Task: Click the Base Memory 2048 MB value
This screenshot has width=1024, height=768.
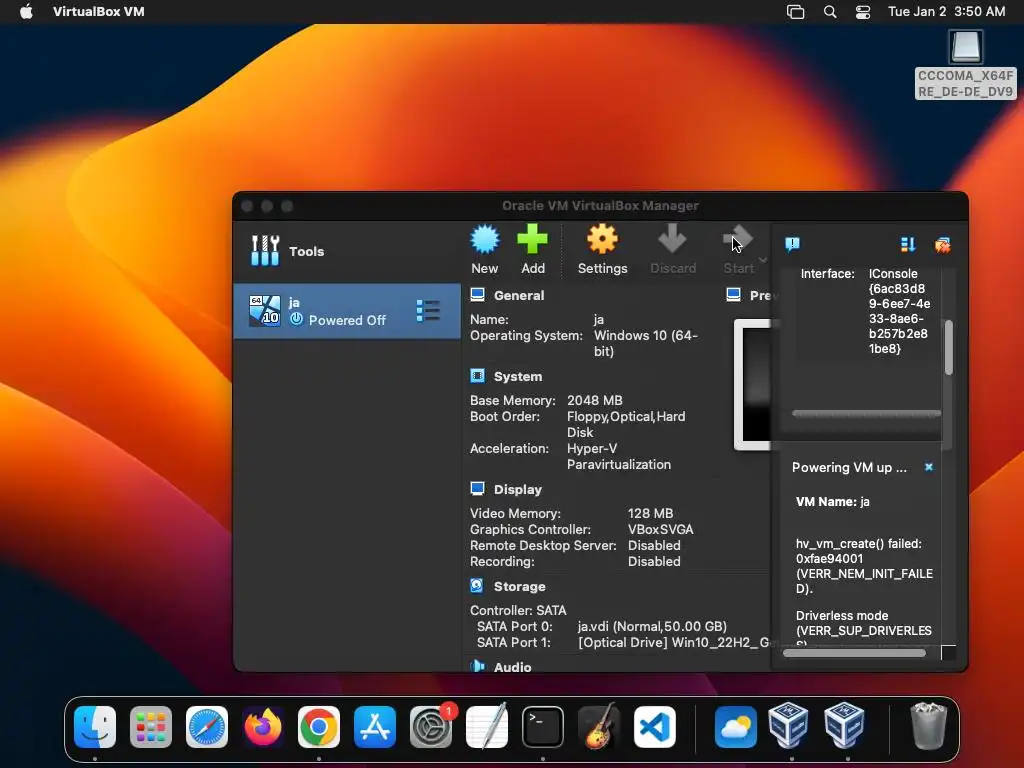Action: coord(594,400)
